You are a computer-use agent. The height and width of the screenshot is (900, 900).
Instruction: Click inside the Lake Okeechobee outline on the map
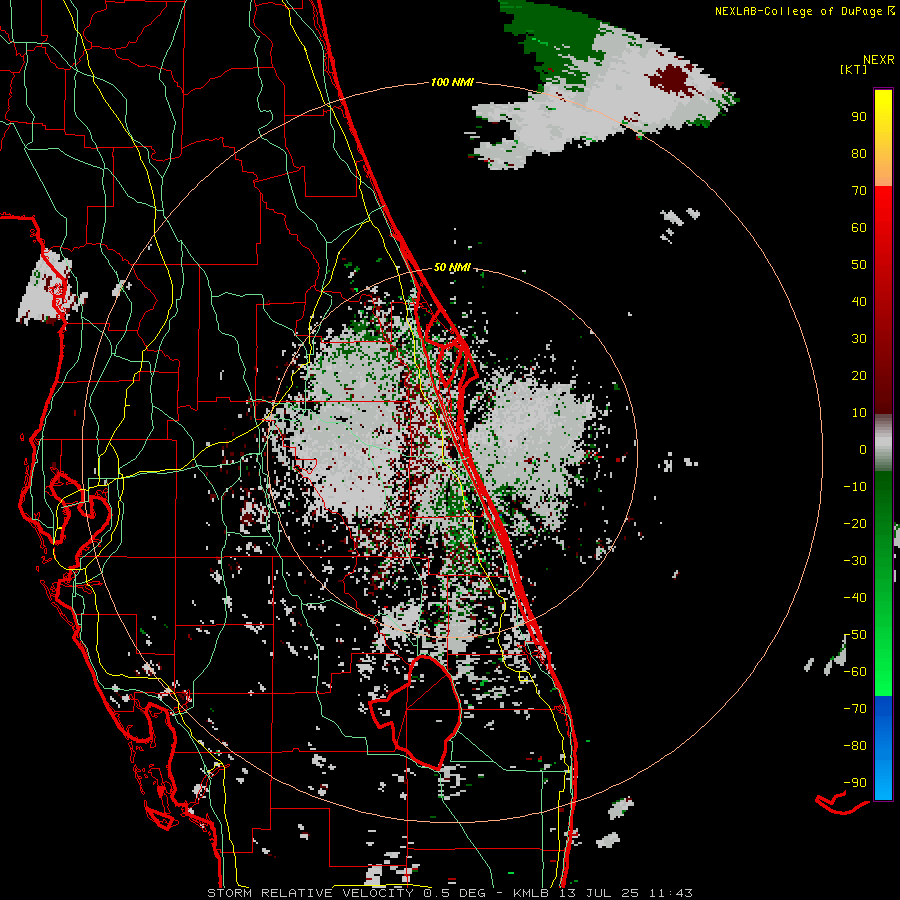424,712
